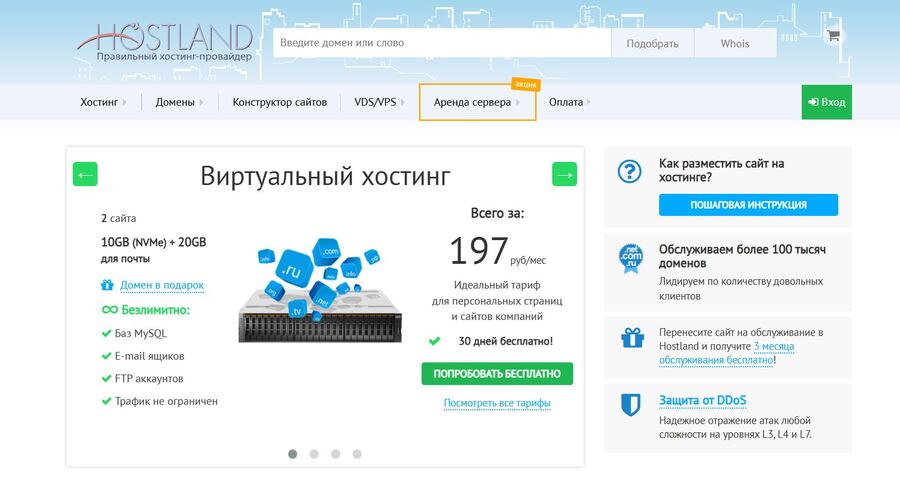Viewport: 900px width, 483px height.
Task: Click the DDoS shield icon
Action: coord(631,404)
